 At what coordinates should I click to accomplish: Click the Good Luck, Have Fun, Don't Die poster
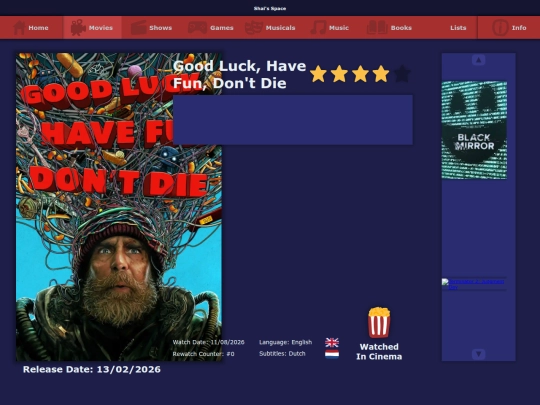pyautogui.click(x=119, y=207)
